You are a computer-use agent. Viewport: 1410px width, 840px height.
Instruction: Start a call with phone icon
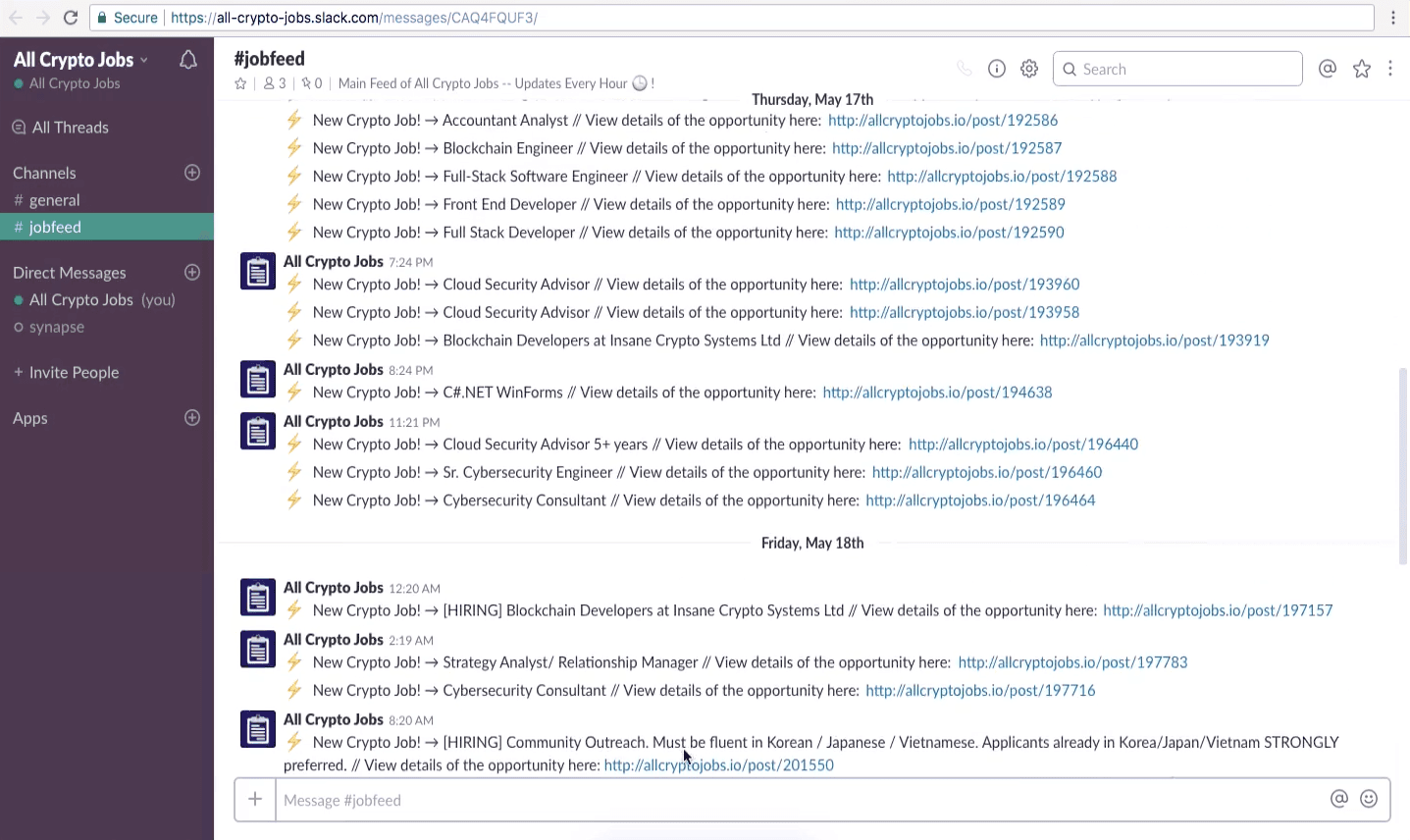[965, 69]
